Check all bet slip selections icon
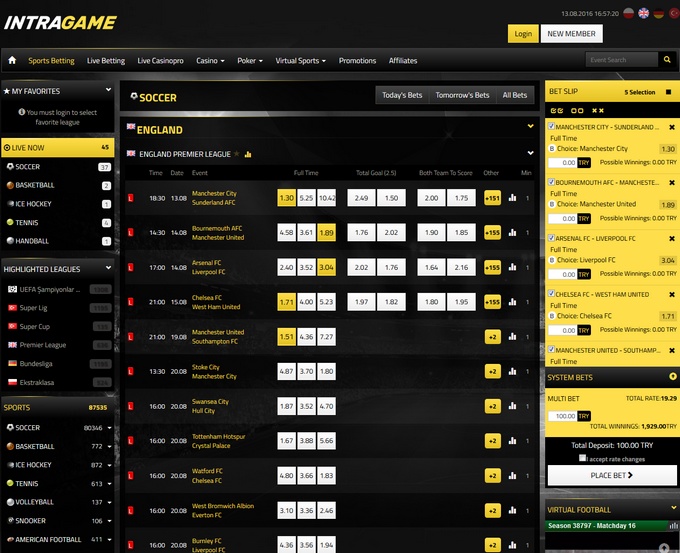This screenshot has width=680, height=553. coord(557,111)
